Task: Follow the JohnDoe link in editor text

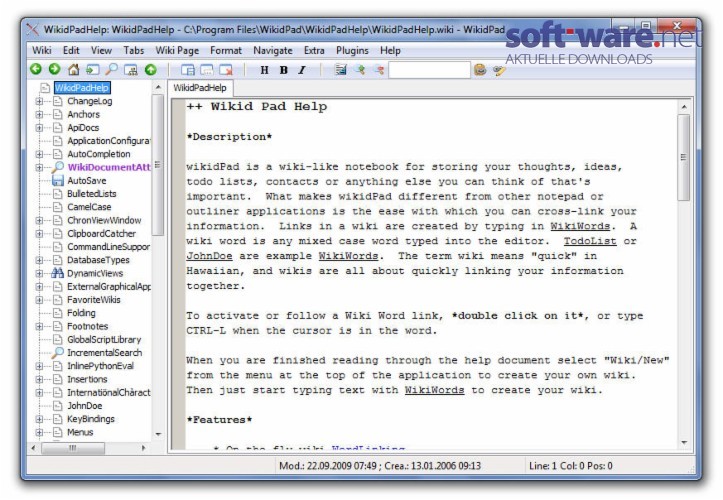Action: [x=209, y=256]
